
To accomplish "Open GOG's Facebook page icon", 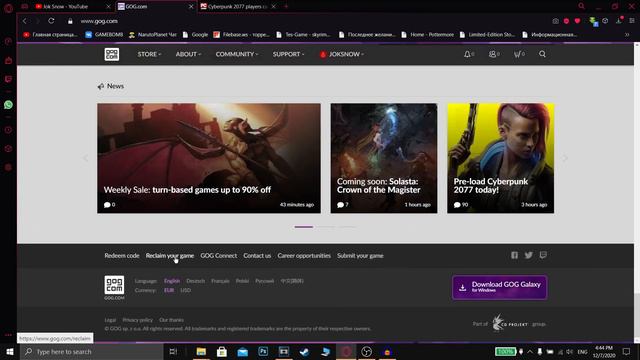I will pyautogui.click(x=514, y=255).
